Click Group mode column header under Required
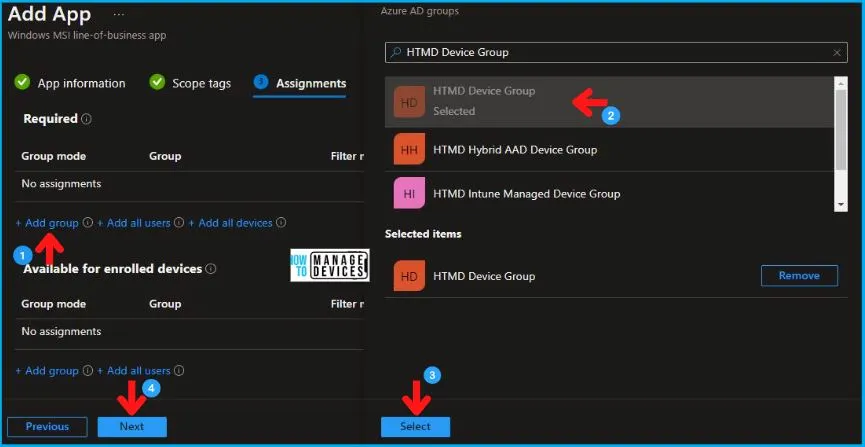Screen dimensions: 865x447 (x=54, y=156)
